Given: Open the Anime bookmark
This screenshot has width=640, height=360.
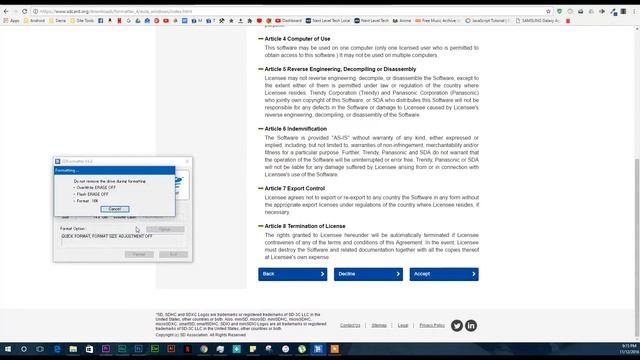Looking at the screenshot, I should coord(401,20).
